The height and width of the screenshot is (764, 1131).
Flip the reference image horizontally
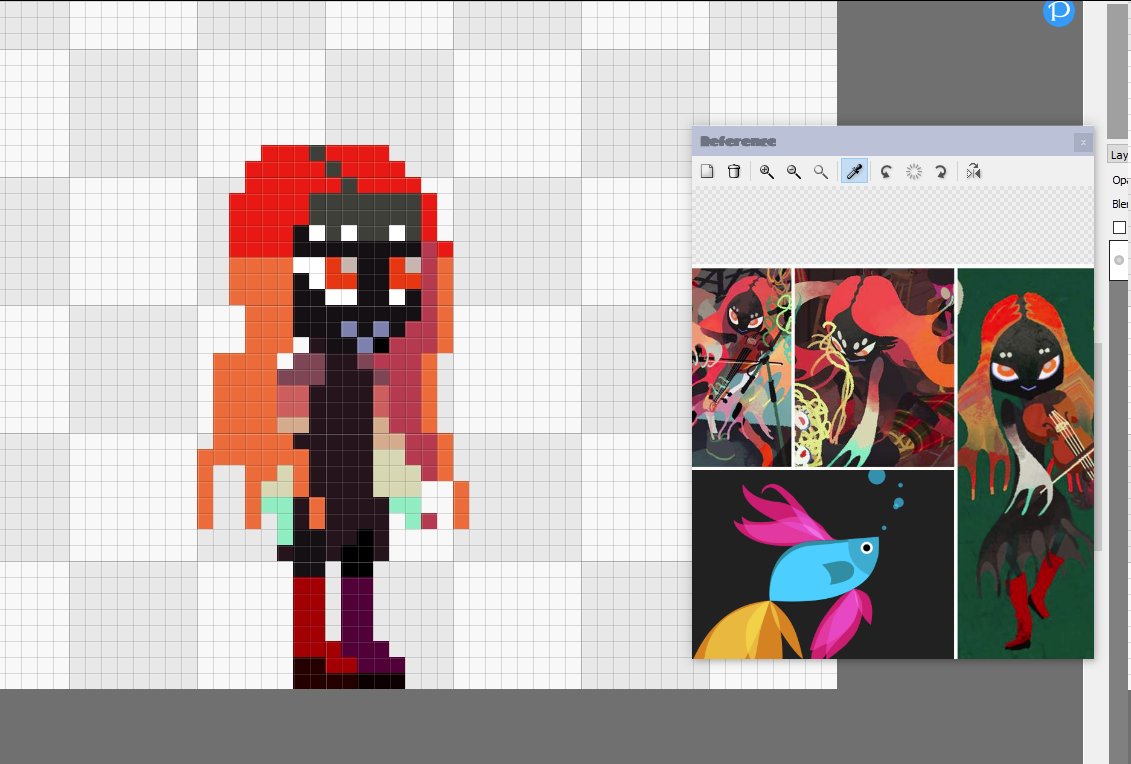pyautogui.click(x=974, y=172)
